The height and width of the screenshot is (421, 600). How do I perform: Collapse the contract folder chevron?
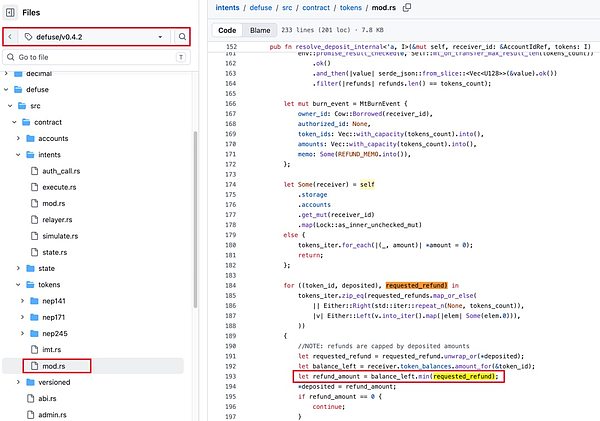pyautogui.click(x=14, y=122)
